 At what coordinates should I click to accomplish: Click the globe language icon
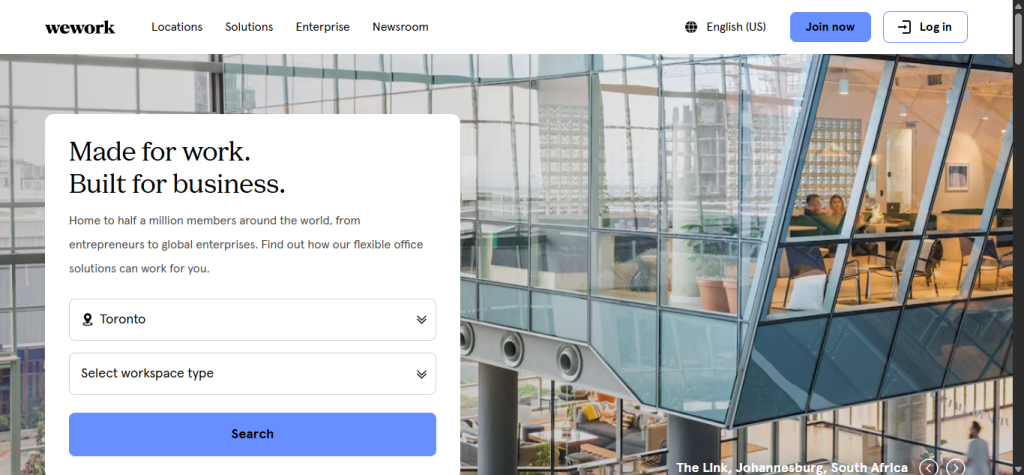pyautogui.click(x=691, y=27)
